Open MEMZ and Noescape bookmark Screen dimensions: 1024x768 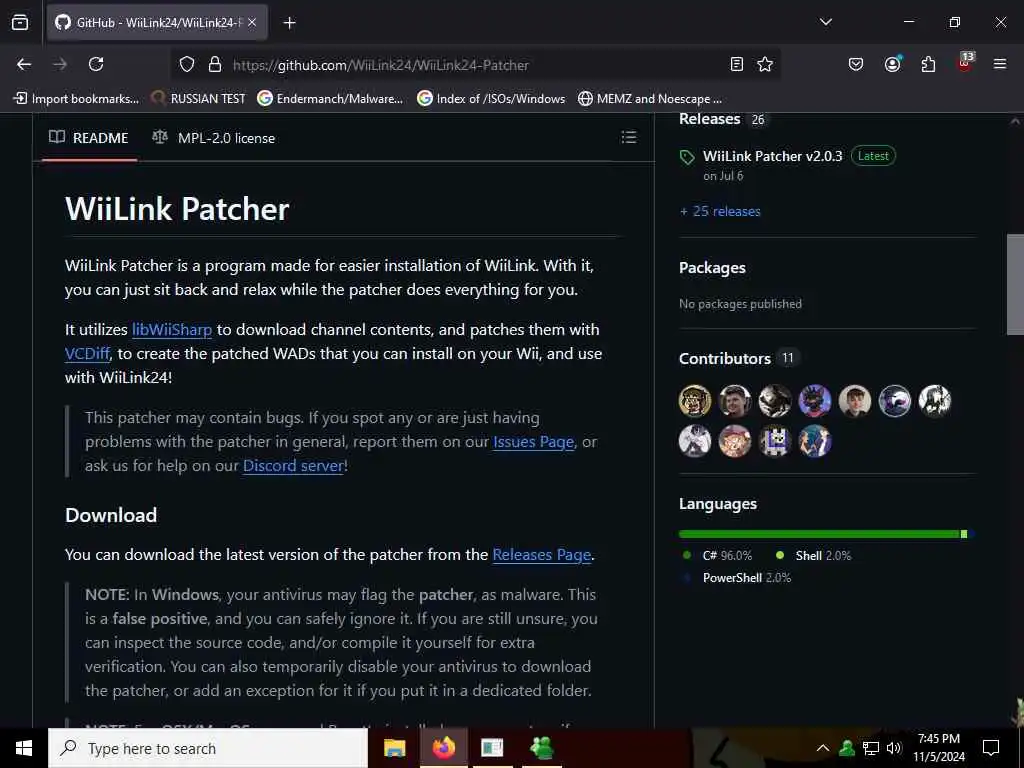coord(650,99)
